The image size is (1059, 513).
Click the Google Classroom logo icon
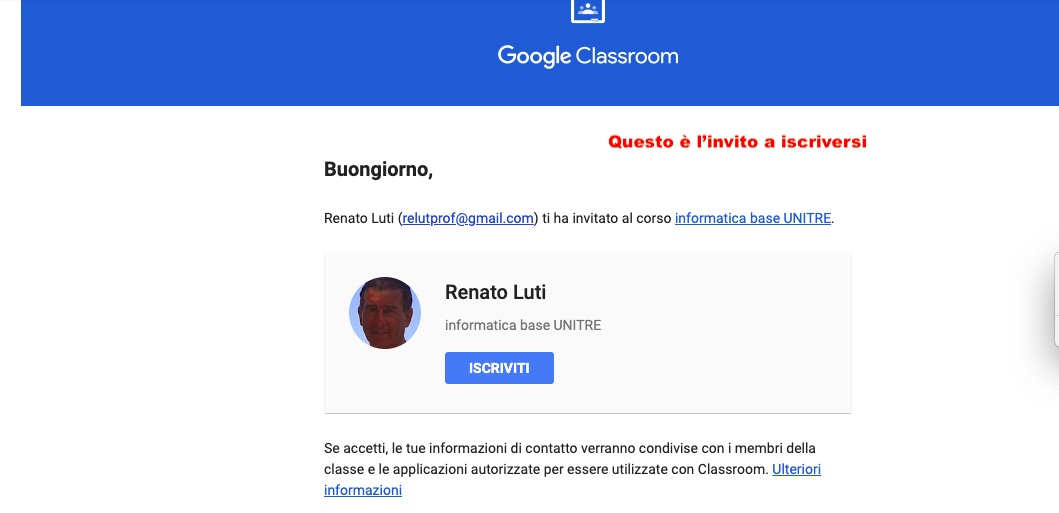pyautogui.click(x=588, y=10)
